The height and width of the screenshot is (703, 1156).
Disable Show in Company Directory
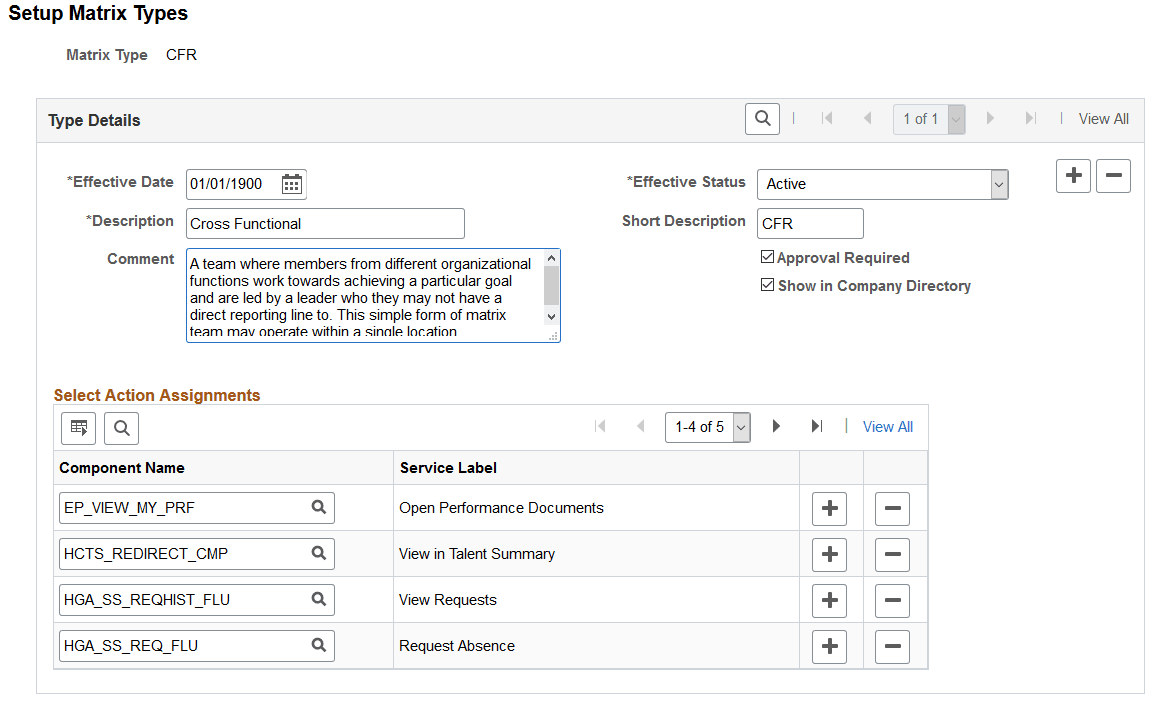[768, 285]
